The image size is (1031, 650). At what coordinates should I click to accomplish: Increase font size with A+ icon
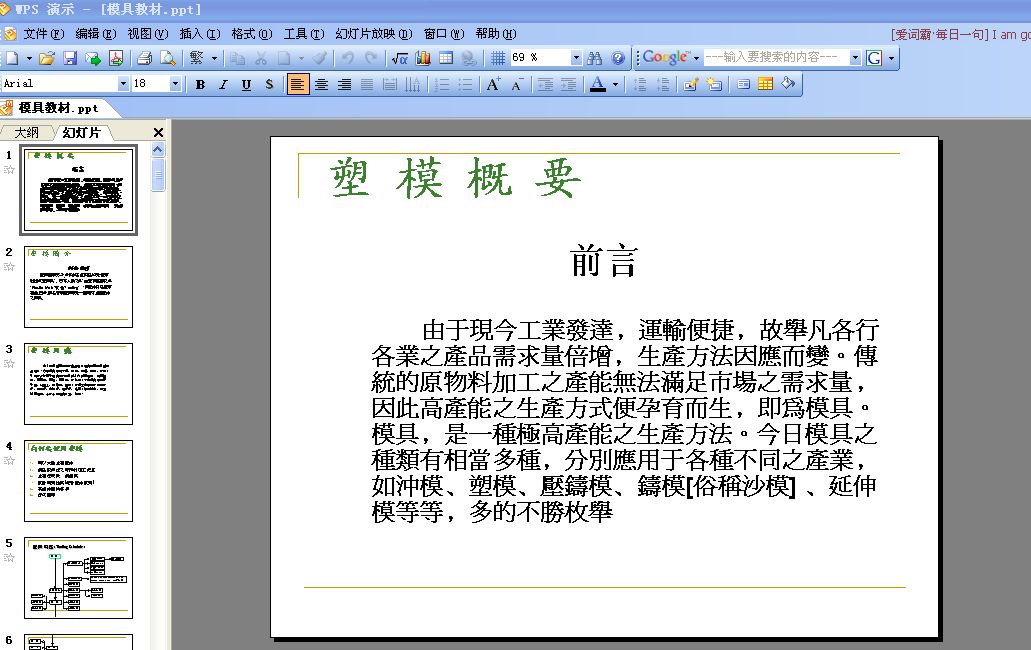tap(493, 84)
